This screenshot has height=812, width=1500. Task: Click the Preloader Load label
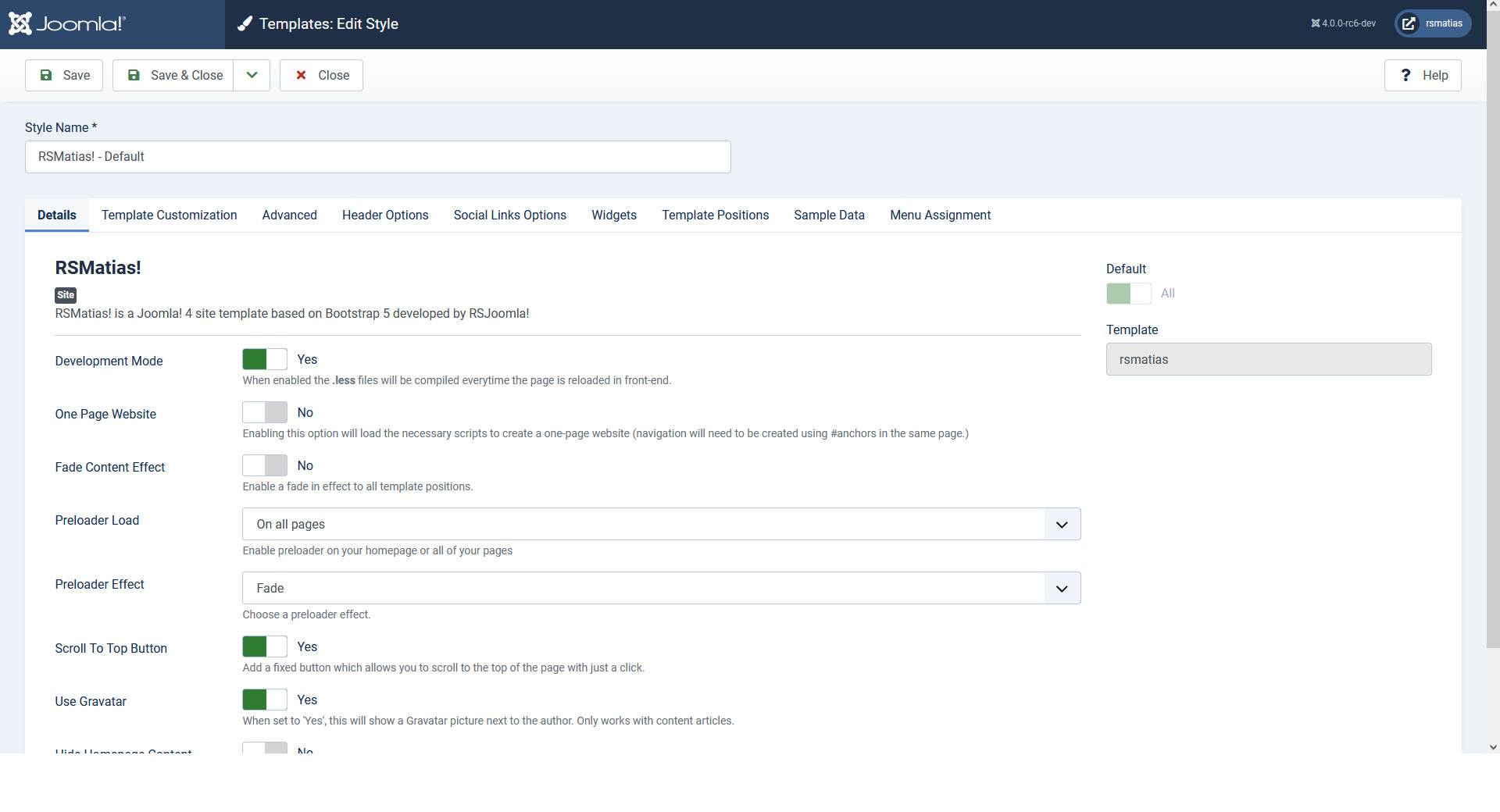(98, 520)
